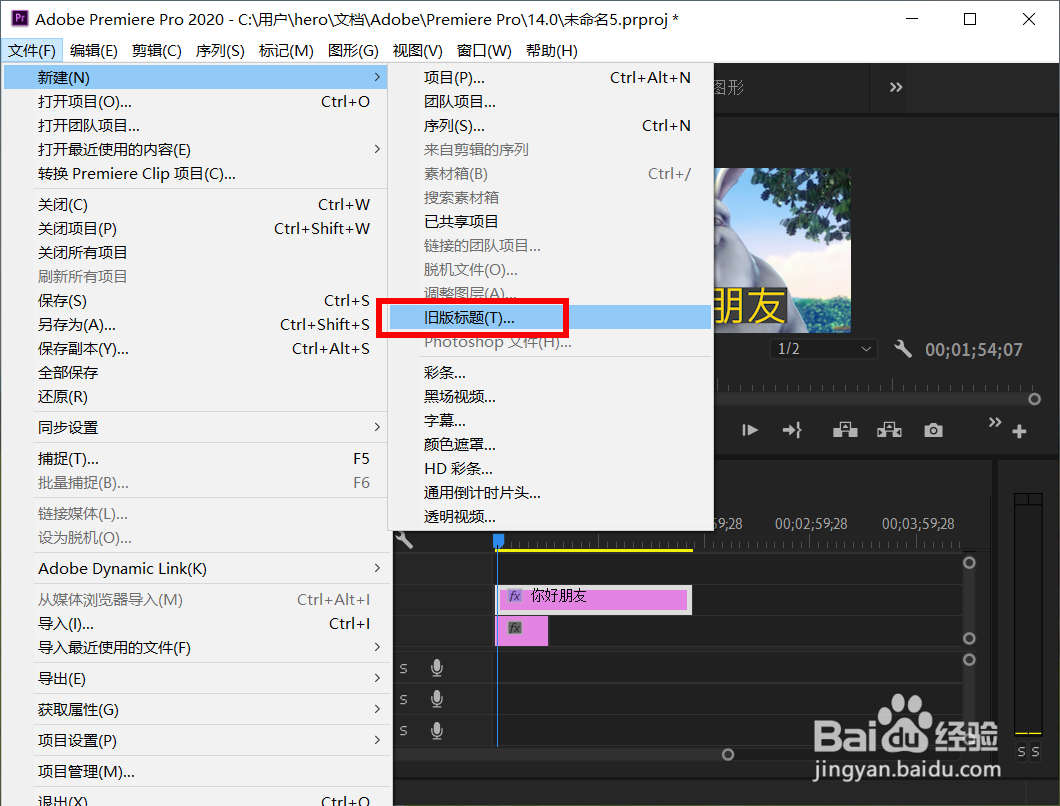Enable voice-over record on first audio track
Image resolution: width=1060 pixels, height=806 pixels.
(x=437, y=668)
